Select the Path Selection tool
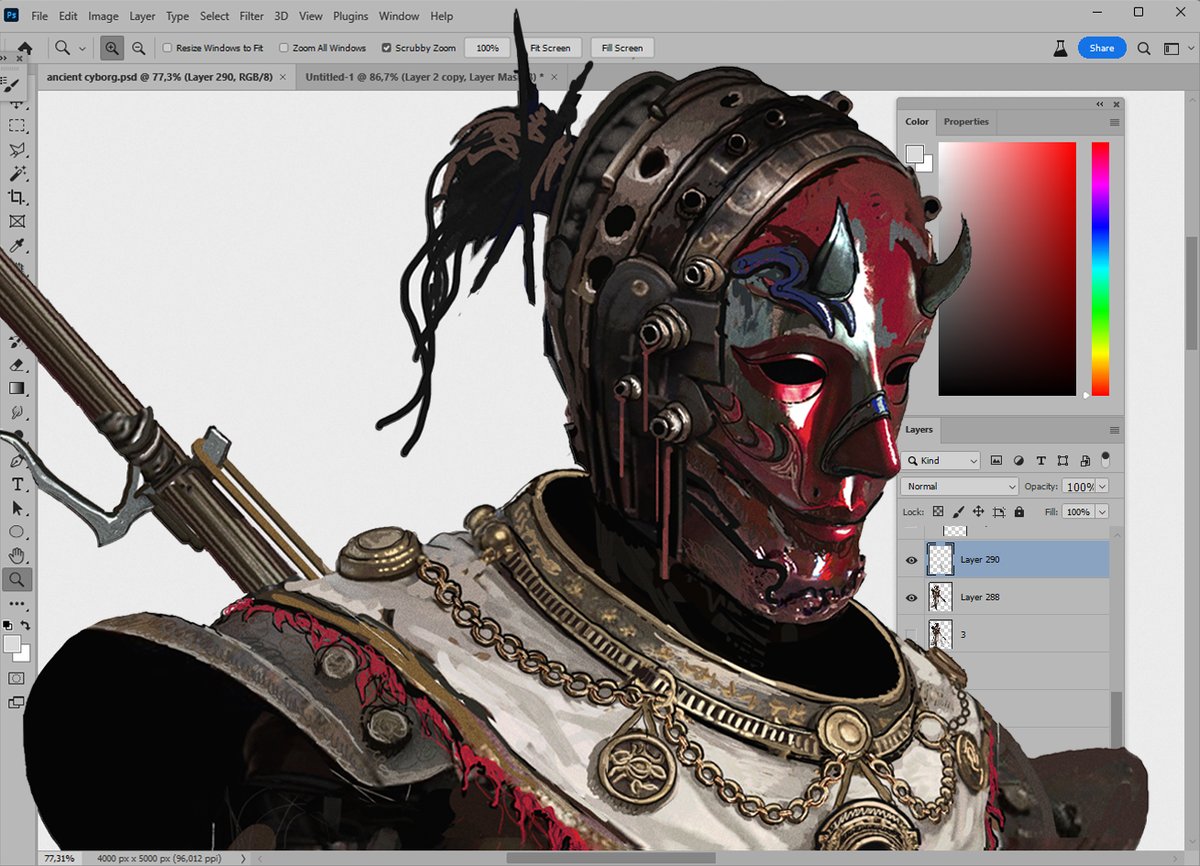Screen dimensions: 1200x866 (x=17, y=508)
